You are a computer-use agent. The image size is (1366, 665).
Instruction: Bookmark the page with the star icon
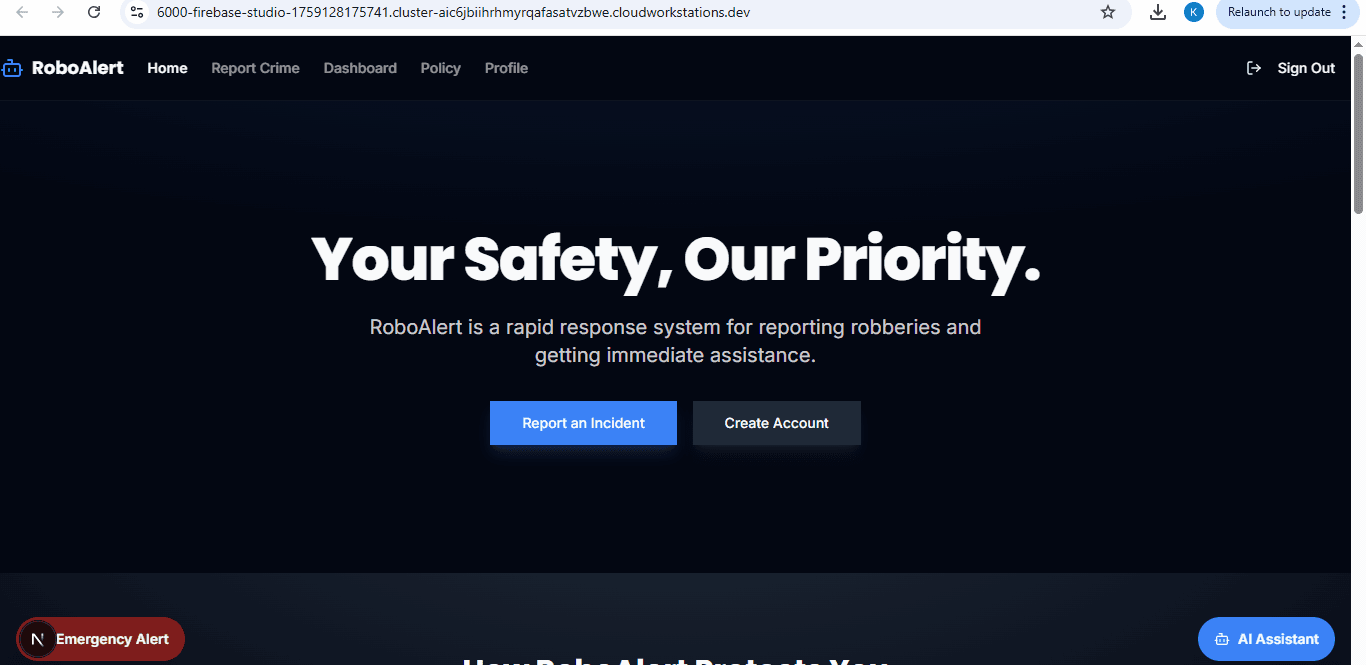coord(1107,13)
